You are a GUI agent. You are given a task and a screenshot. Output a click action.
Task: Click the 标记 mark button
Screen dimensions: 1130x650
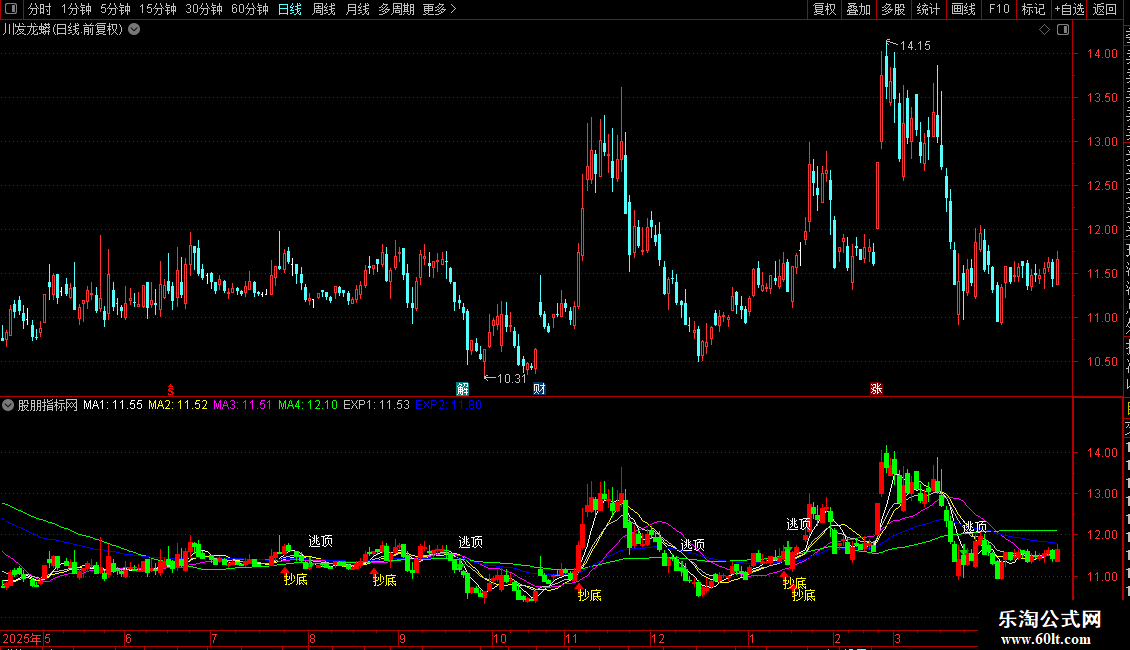click(x=1033, y=9)
